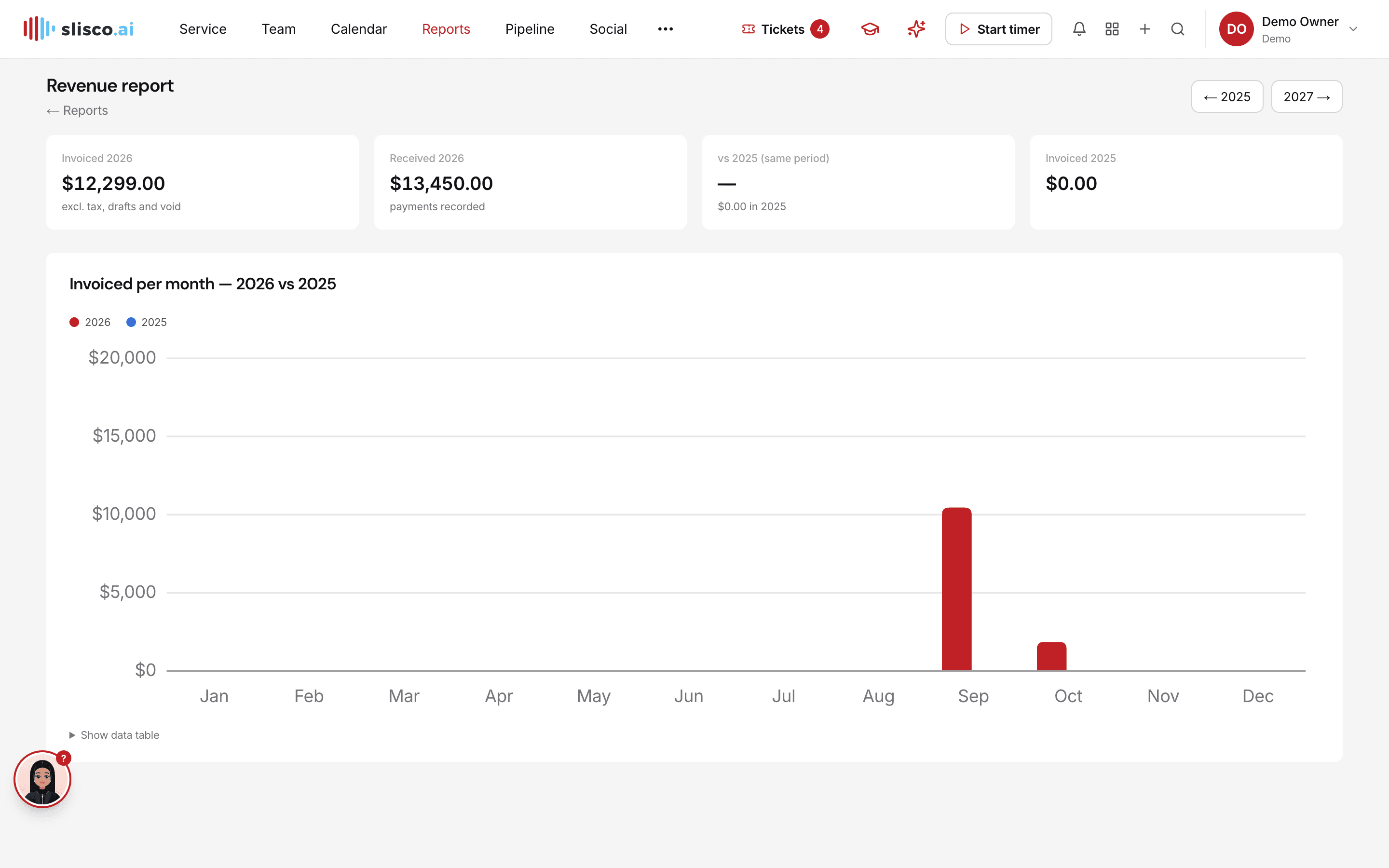The image size is (1389, 868).
Task: Click the Sep month label
Action: pyautogui.click(x=973, y=696)
